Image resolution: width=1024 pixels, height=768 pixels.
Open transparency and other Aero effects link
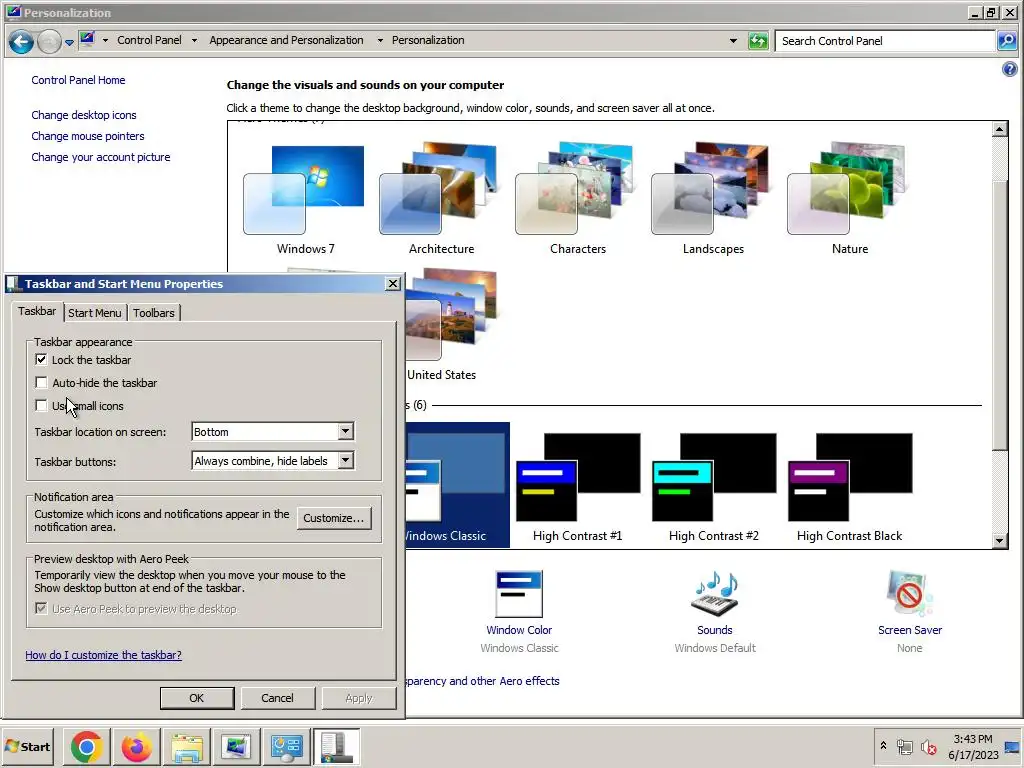coord(483,681)
